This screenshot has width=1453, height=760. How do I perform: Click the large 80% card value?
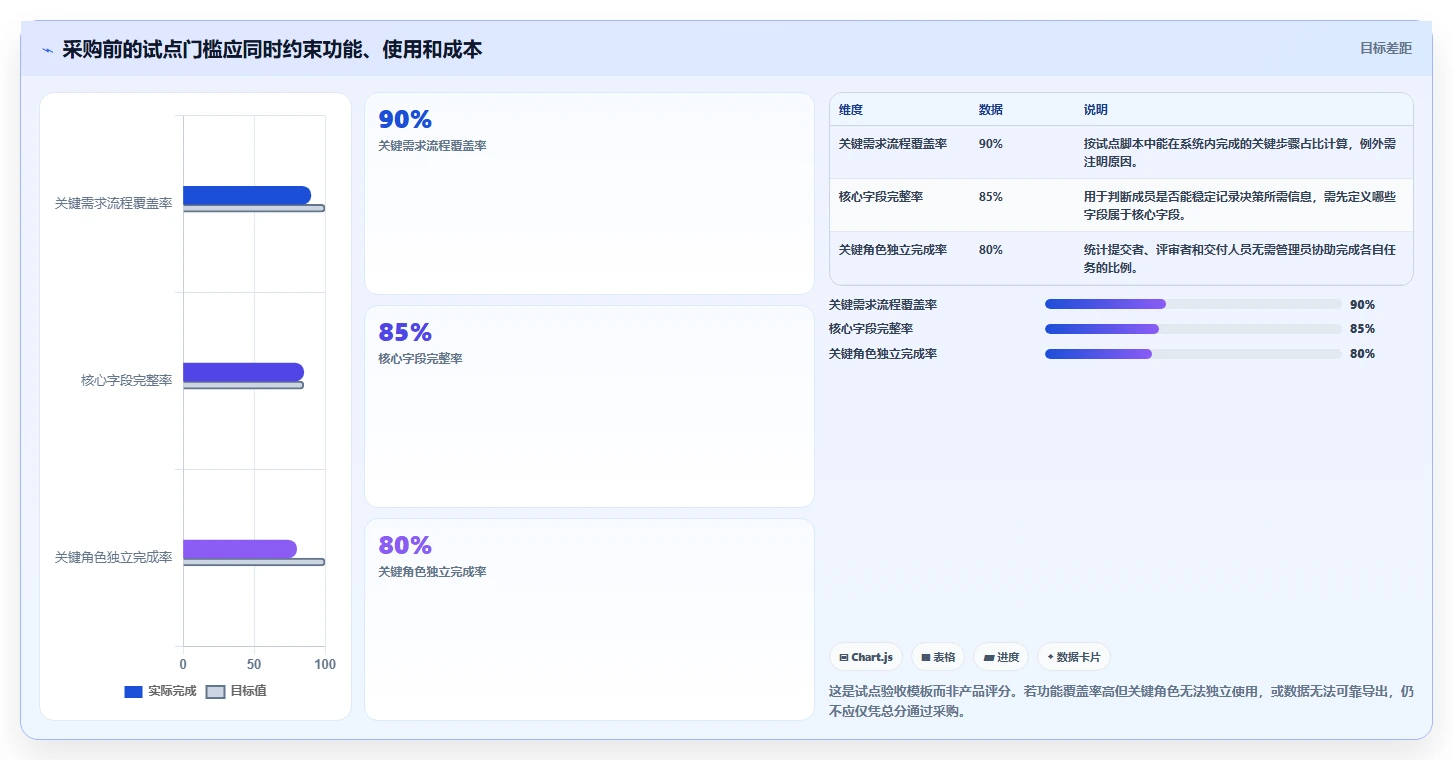(405, 546)
